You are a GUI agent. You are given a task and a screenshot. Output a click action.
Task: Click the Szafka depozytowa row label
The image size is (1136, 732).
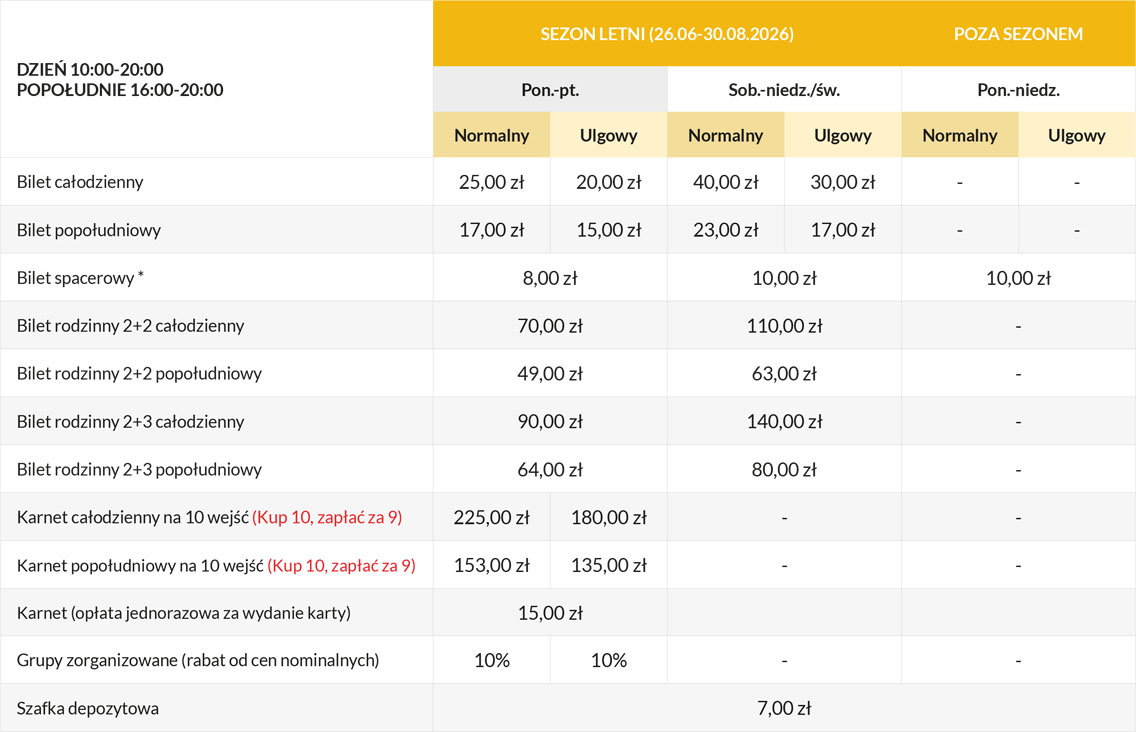(x=88, y=709)
